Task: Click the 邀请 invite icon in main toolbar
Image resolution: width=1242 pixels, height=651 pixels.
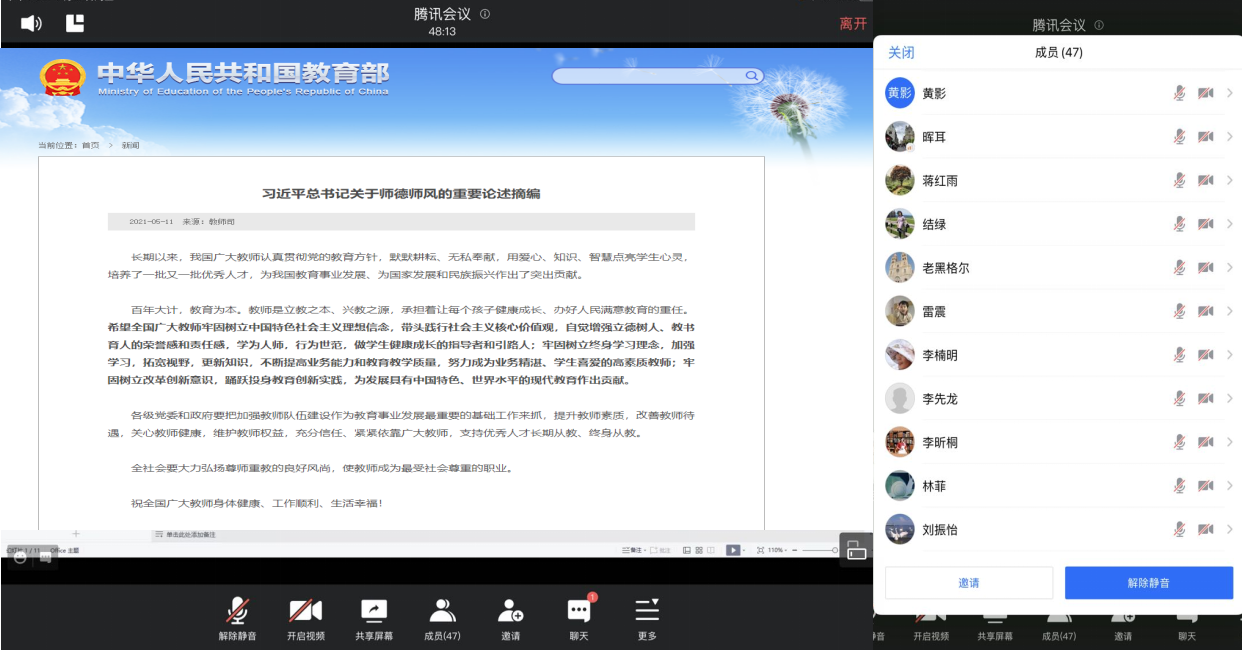Action: [511, 618]
